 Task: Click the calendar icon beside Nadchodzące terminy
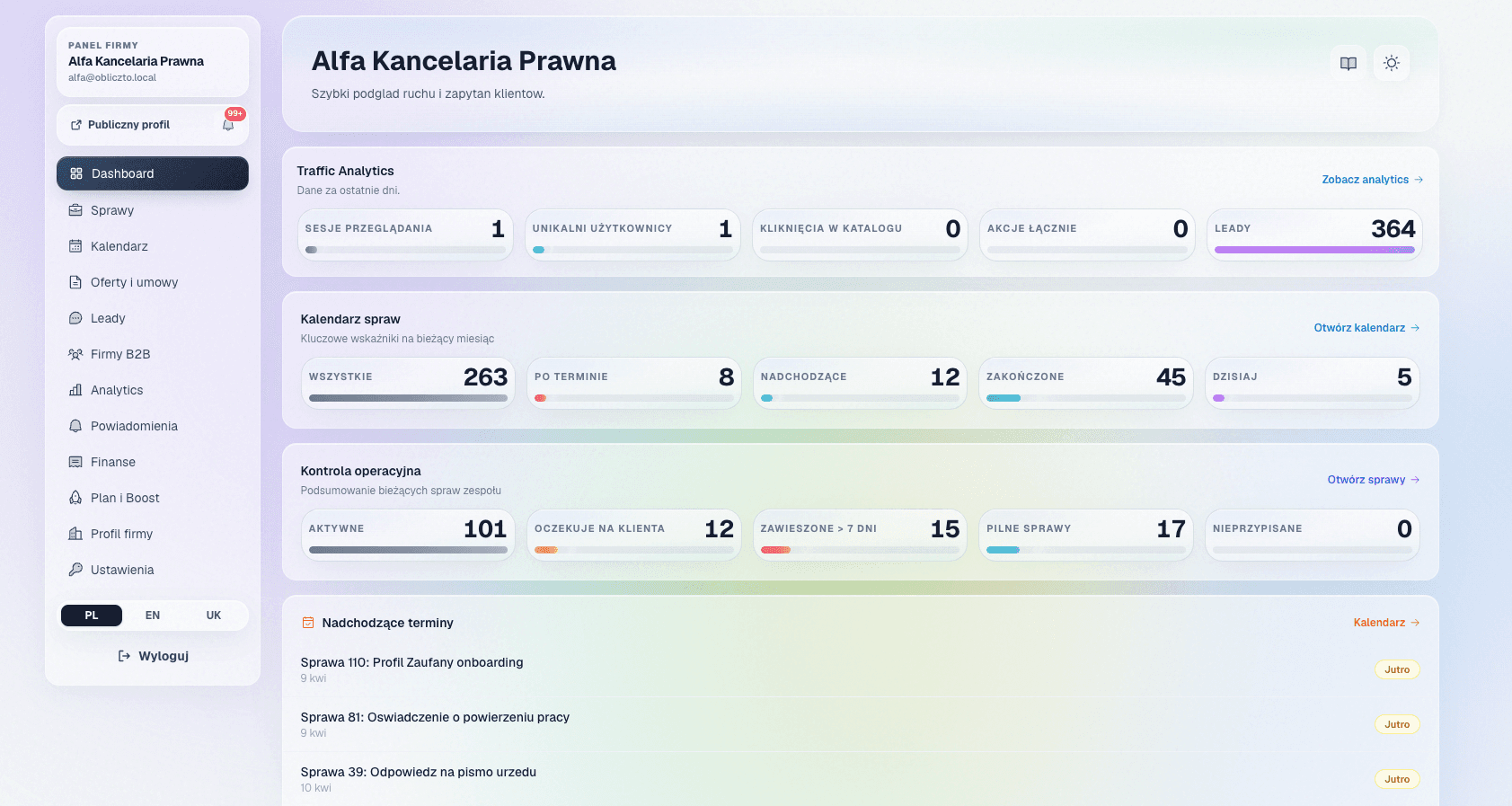click(x=308, y=623)
